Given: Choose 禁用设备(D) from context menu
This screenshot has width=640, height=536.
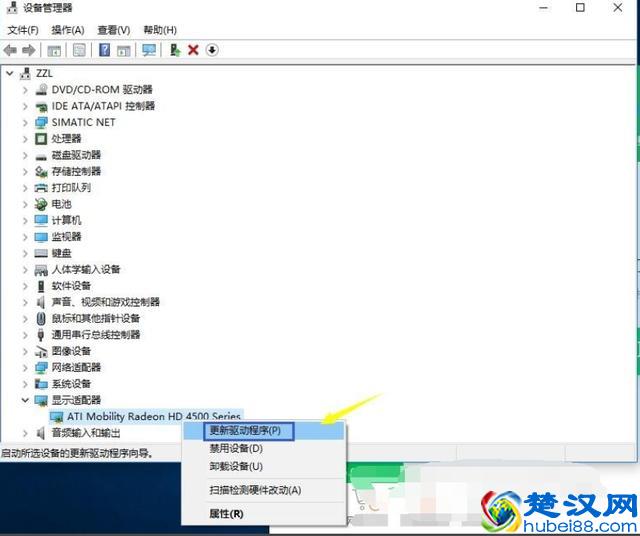Looking at the screenshot, I should pos(264,448).
